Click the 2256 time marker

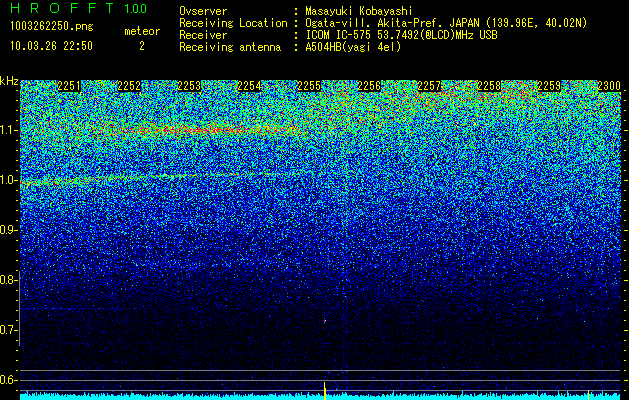tap(369, 86)
